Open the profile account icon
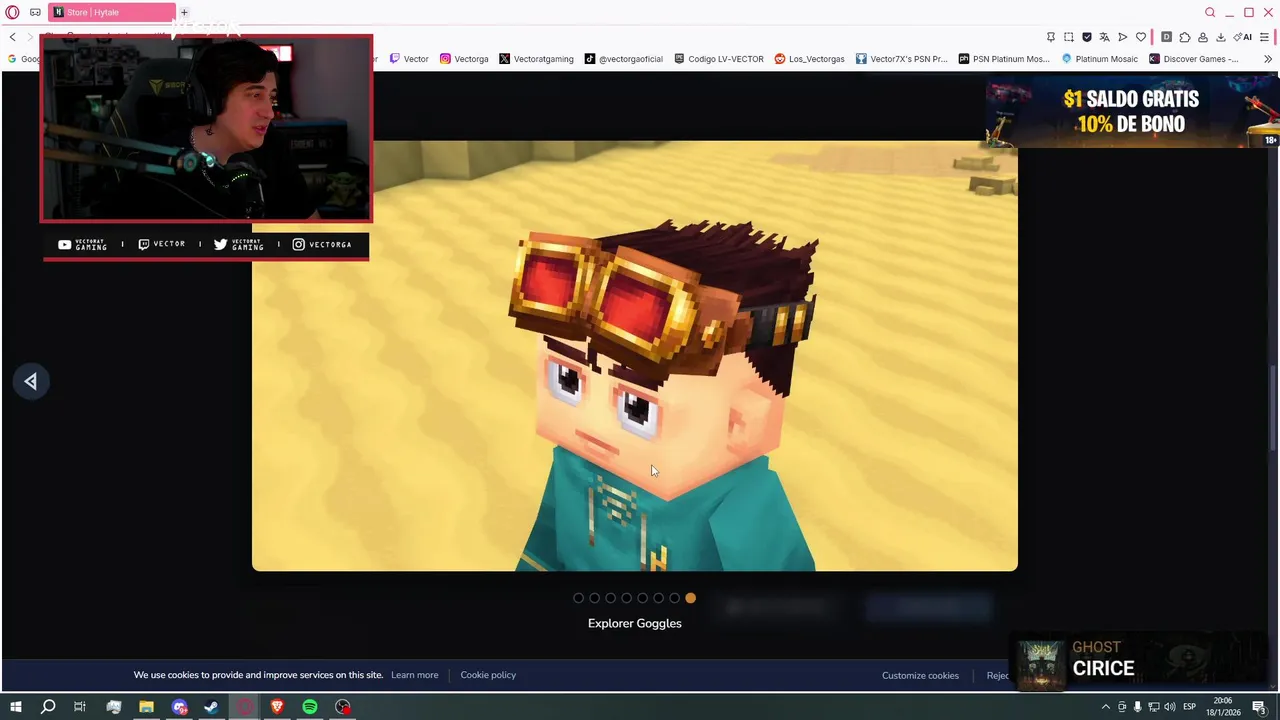 coord(1202,37)
